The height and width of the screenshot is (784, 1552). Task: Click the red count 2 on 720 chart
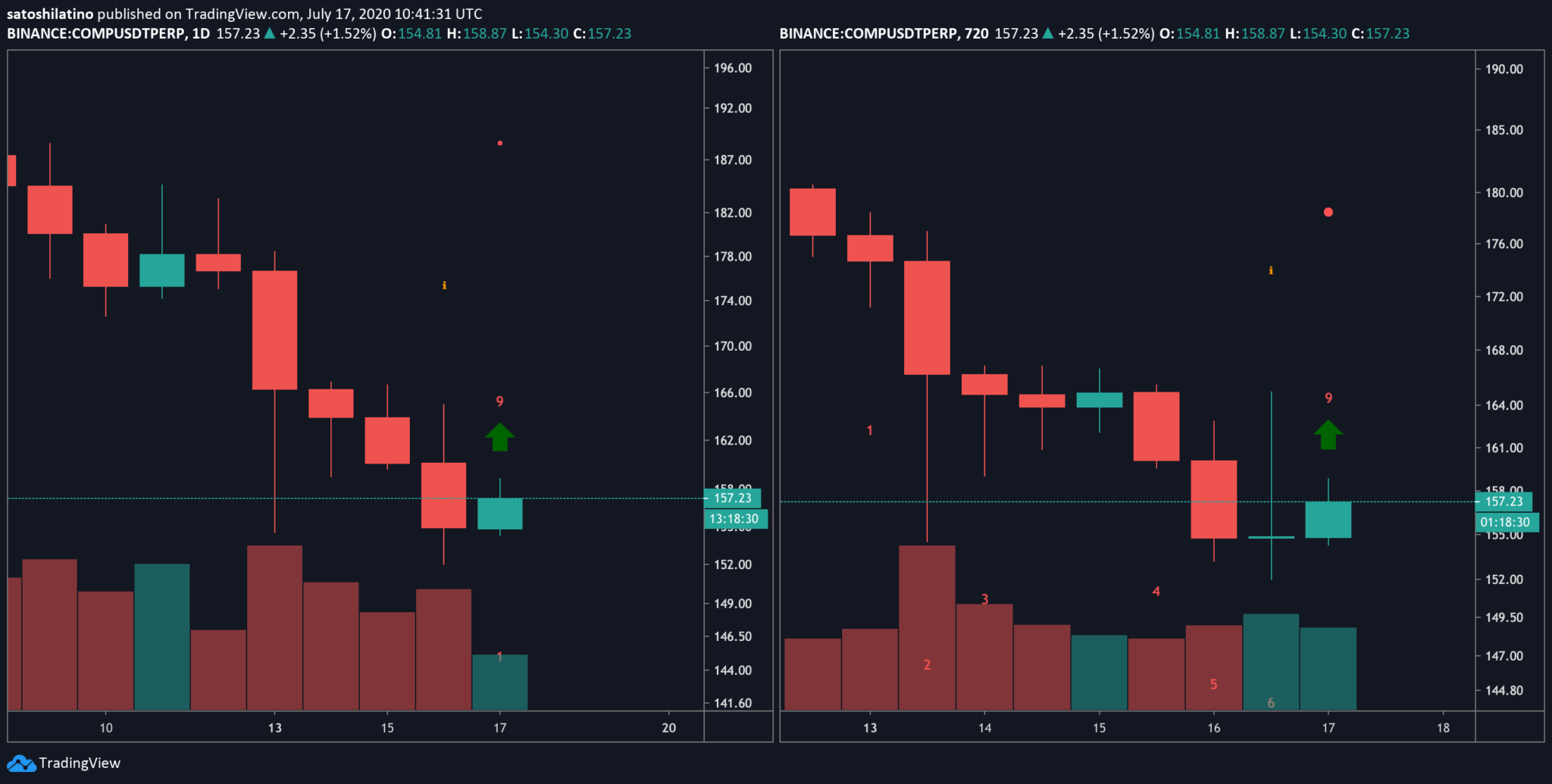point(927,665)
